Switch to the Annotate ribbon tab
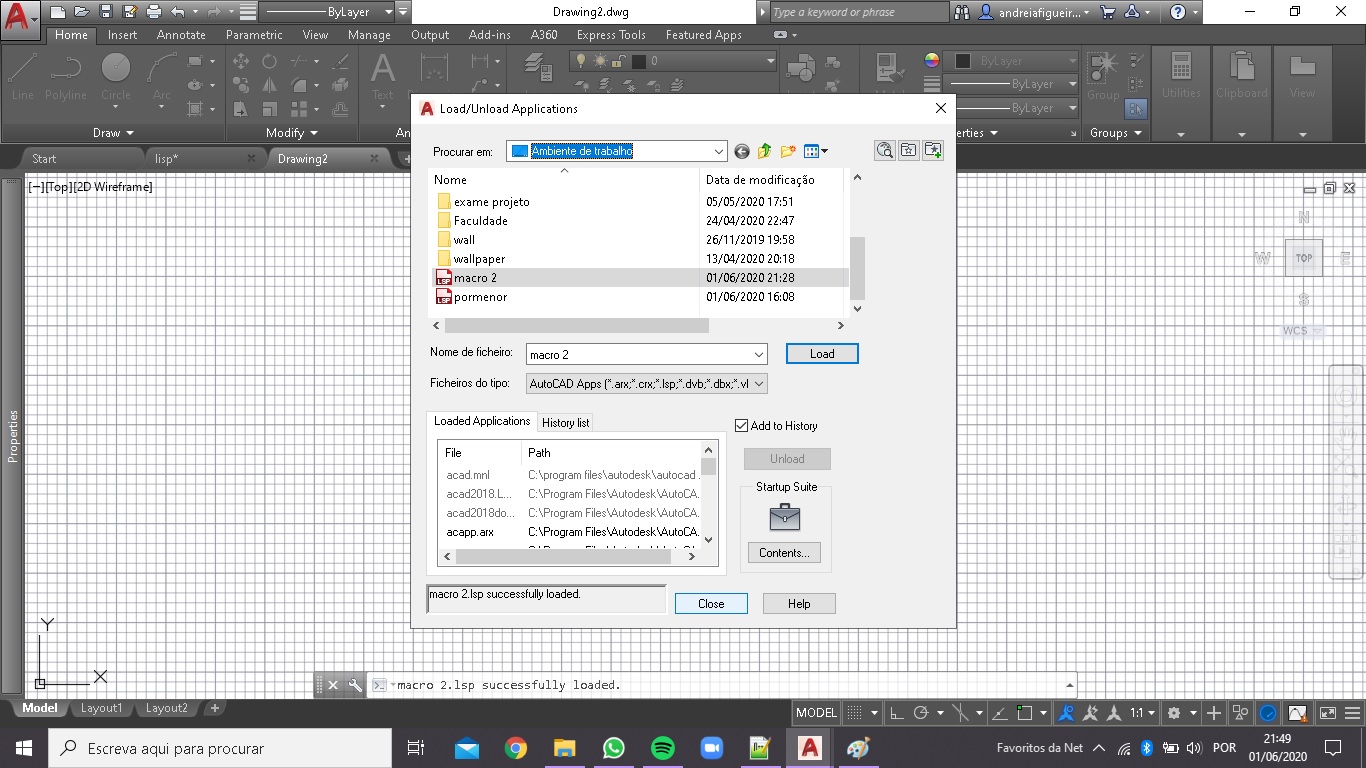The width and height of the screenshot is (1366, 768). point(181,34)
